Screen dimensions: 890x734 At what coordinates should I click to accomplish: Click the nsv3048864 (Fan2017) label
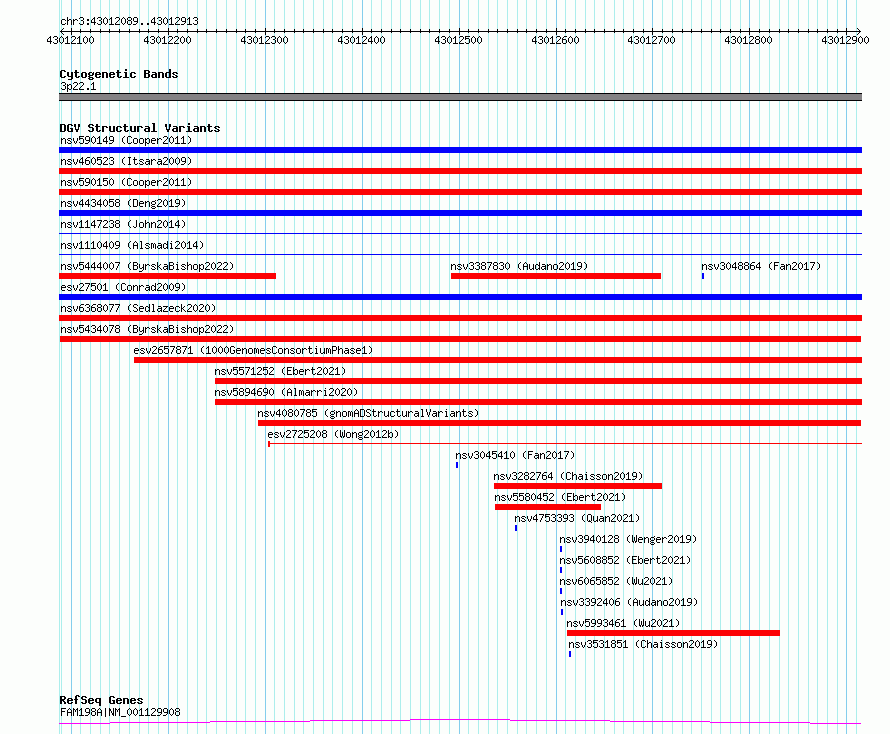pos(761,266)
